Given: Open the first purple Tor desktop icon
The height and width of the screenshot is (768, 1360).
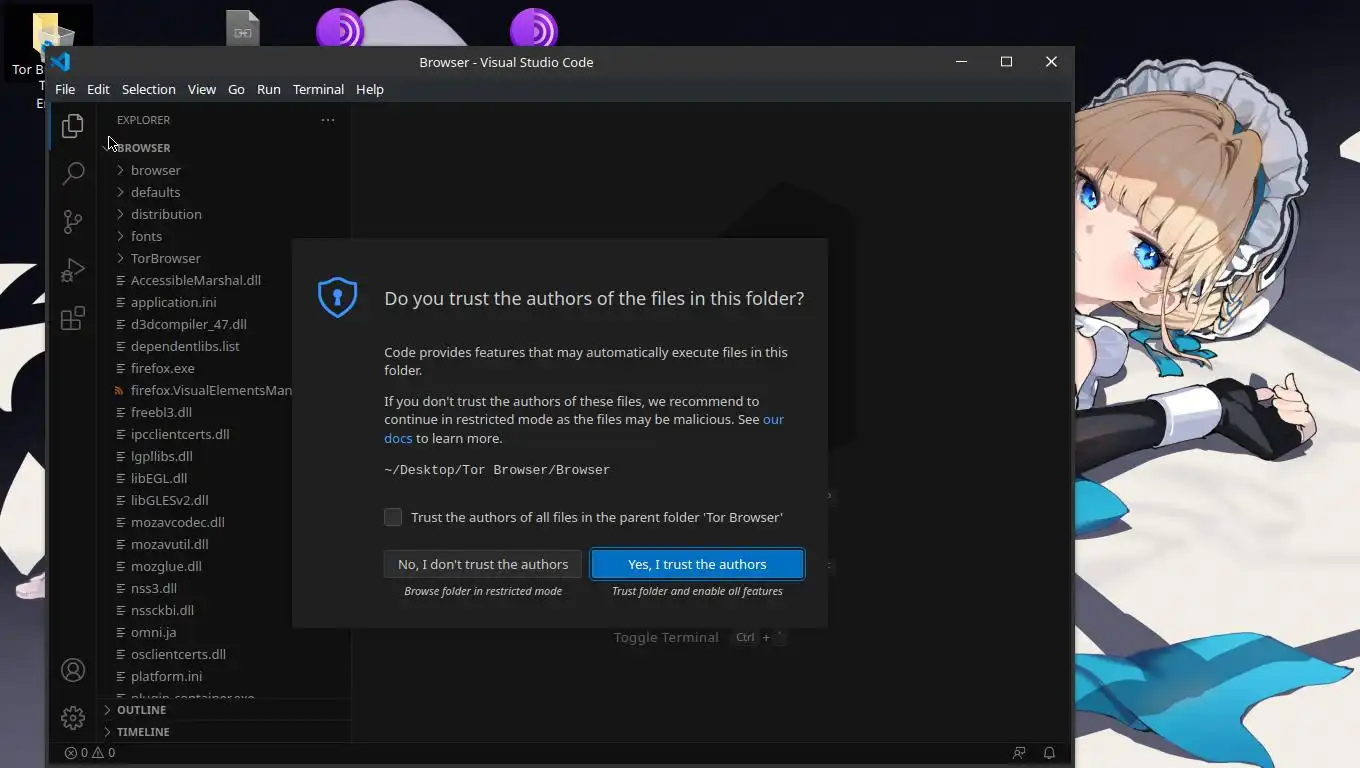Looking at the screenshot, I should (340, 28).
